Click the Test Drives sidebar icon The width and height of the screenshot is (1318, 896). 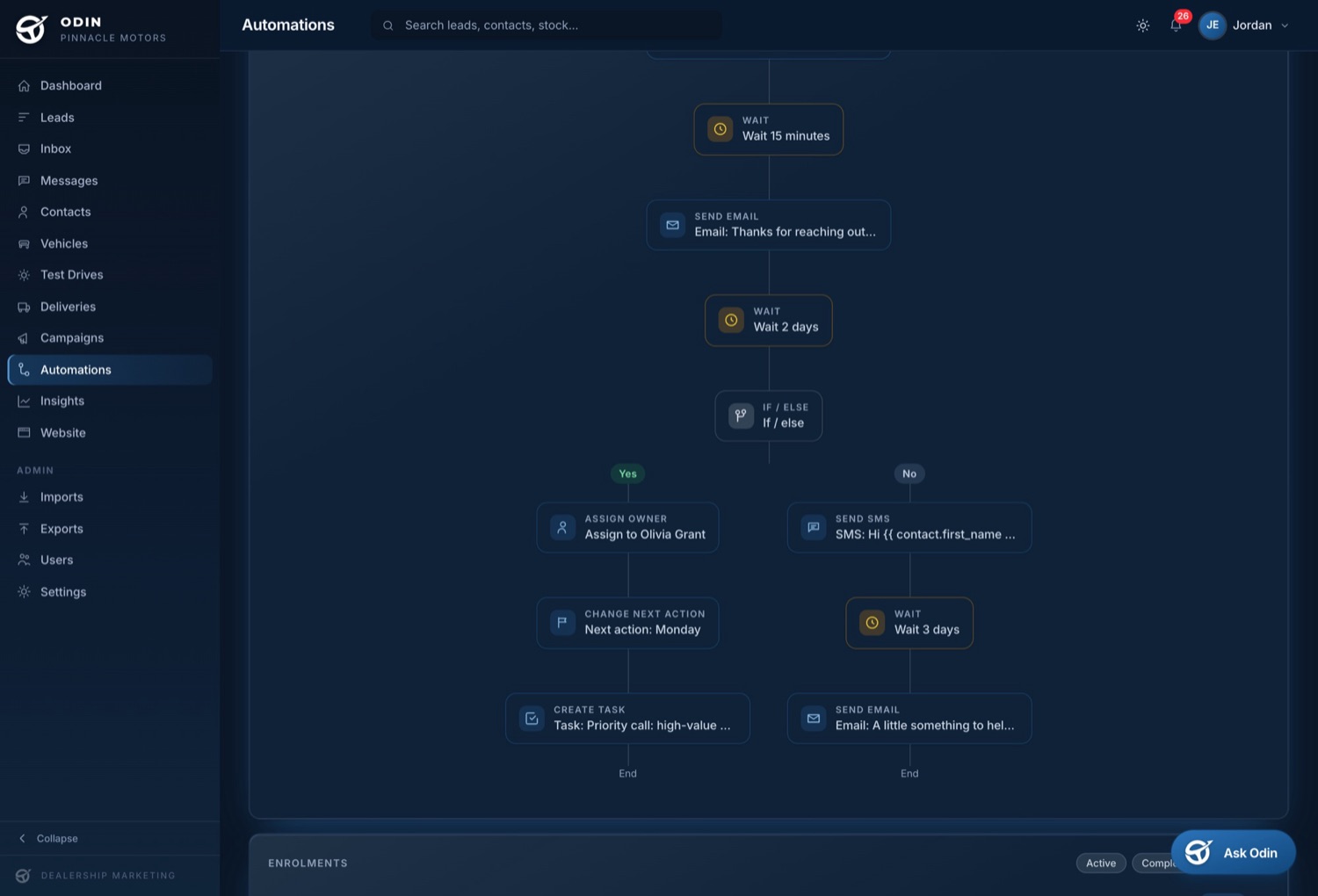click(24, 275)
